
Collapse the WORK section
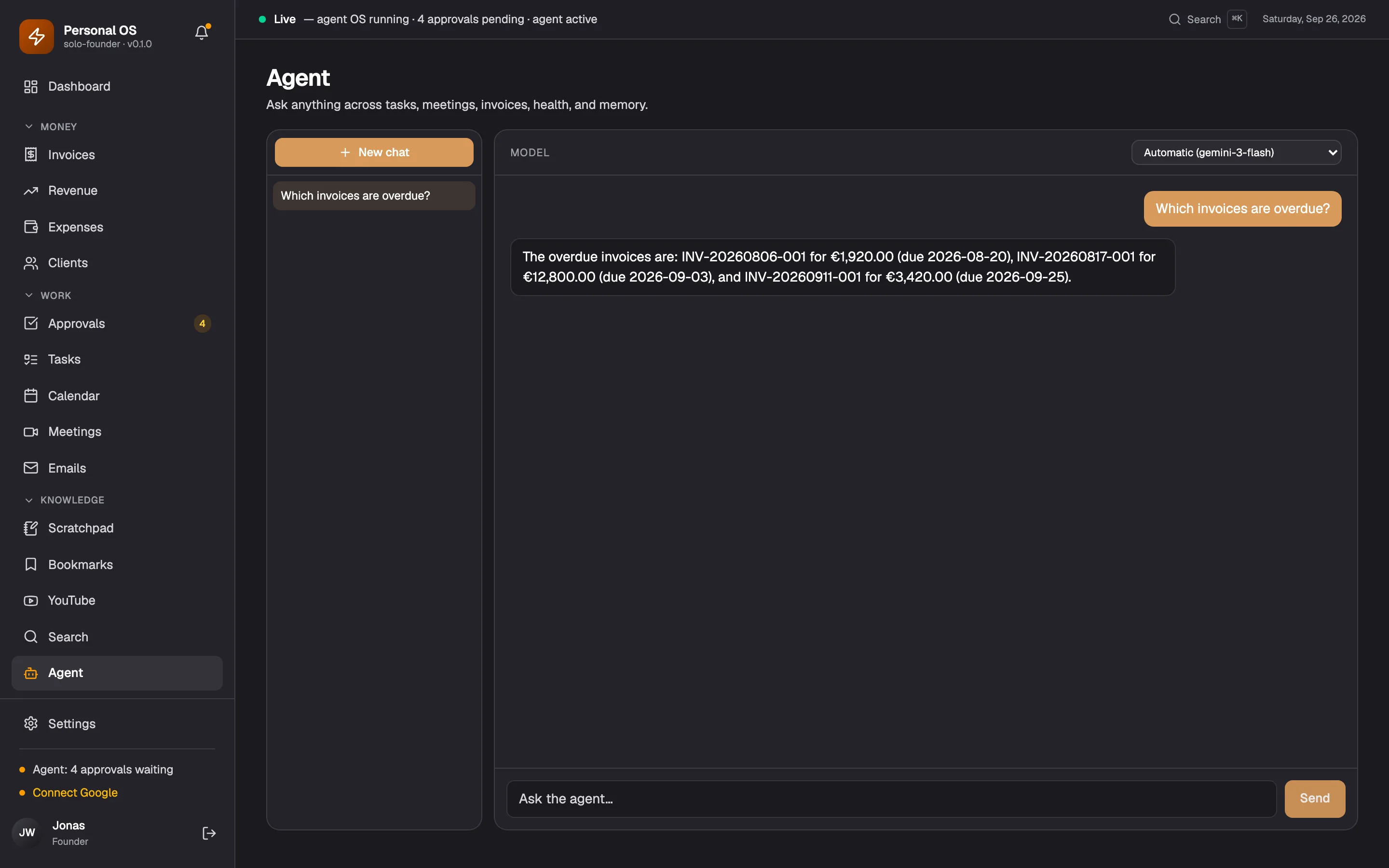point(48,296)
